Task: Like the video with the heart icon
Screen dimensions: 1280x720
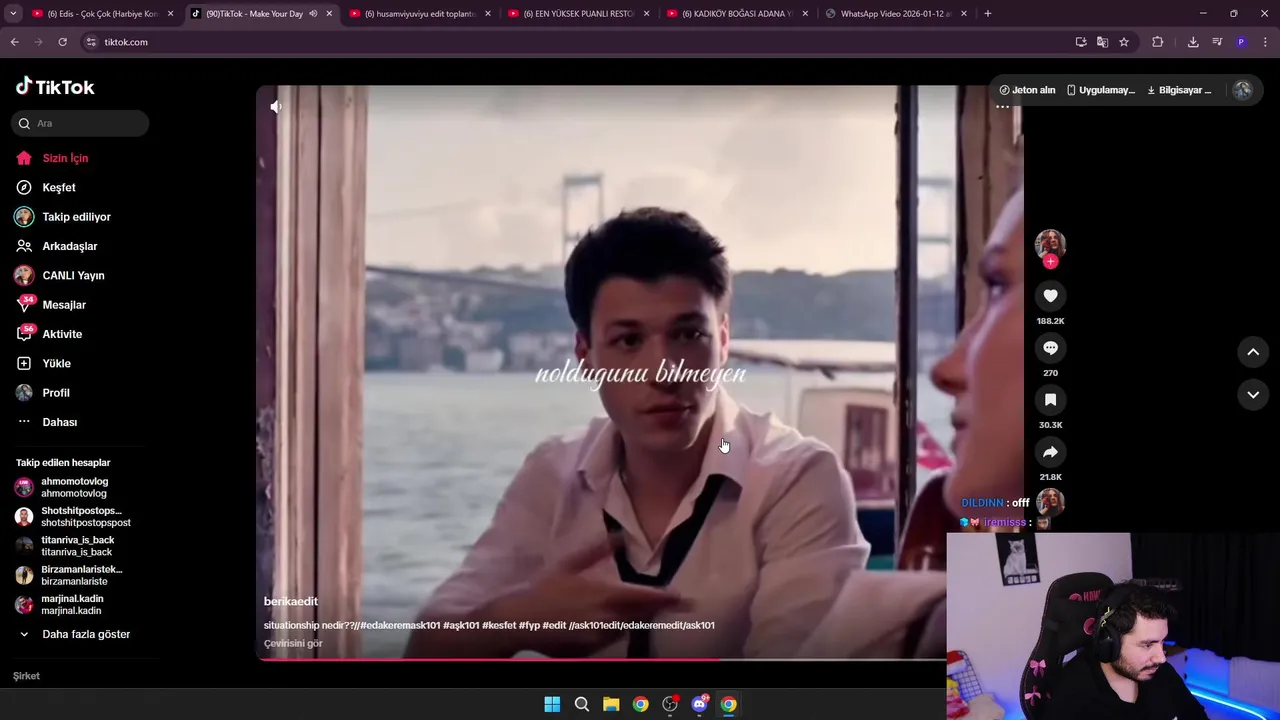Action: pyautogui.click(x=1050, y=296)
